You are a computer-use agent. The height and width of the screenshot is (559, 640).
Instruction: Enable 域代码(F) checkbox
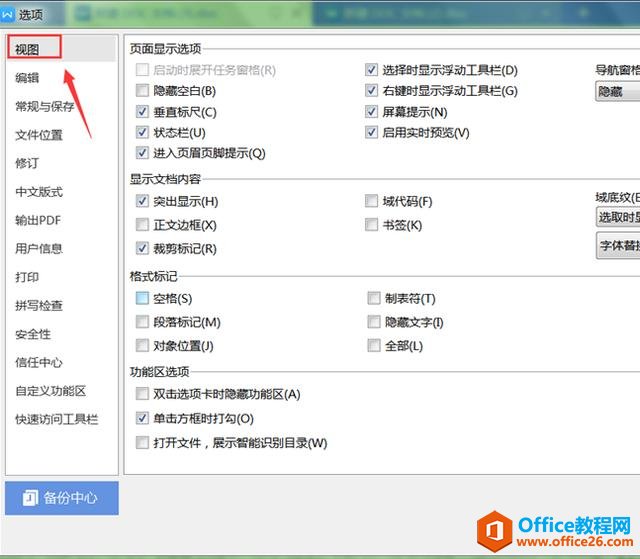pyautogui.click(x=371, y=201)
